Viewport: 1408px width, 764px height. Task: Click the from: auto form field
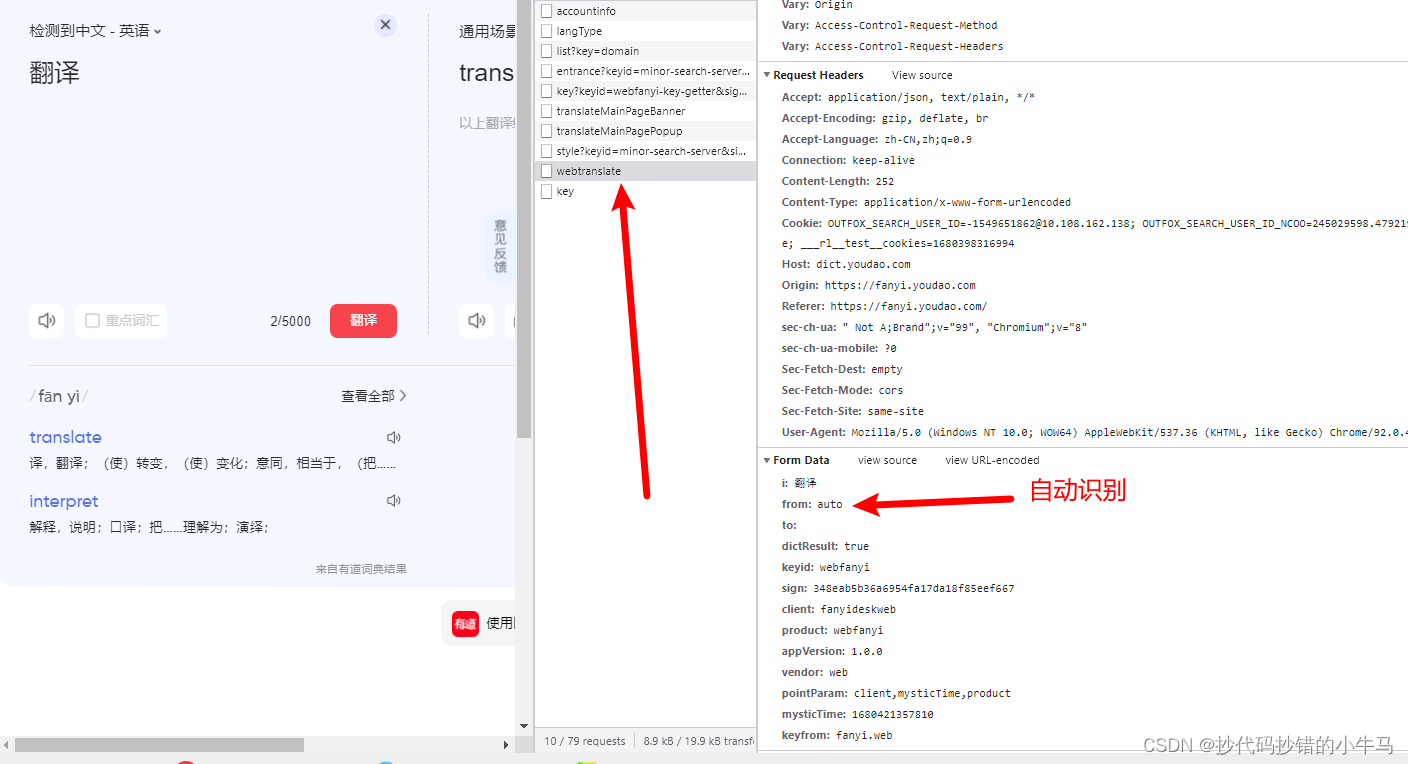click(812, 504)
